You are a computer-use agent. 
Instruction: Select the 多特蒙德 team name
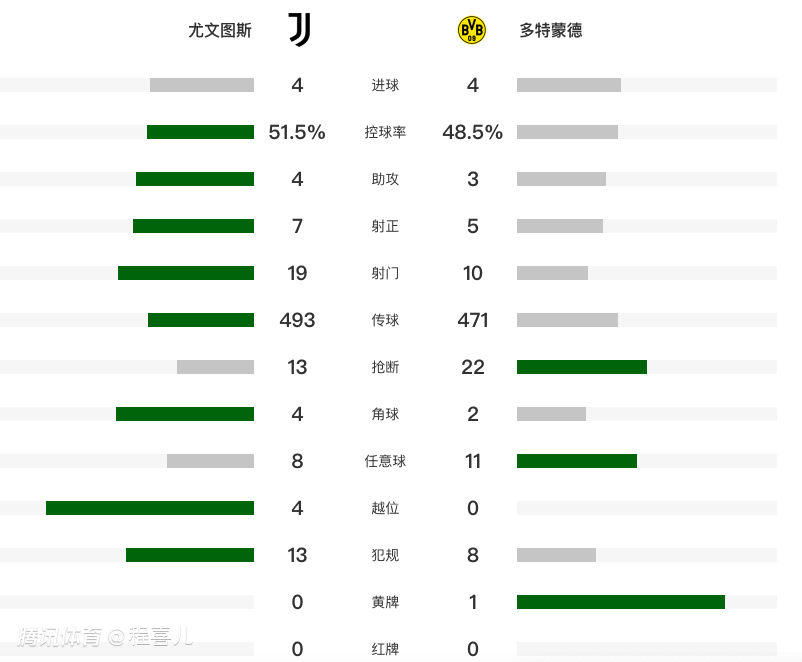click(550, 30)
